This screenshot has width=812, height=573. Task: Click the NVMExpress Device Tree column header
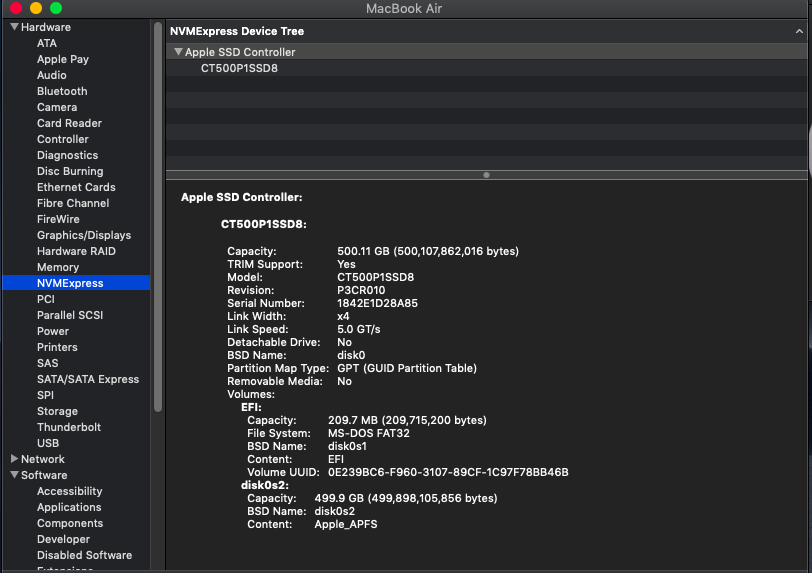(x=237, y=32)
